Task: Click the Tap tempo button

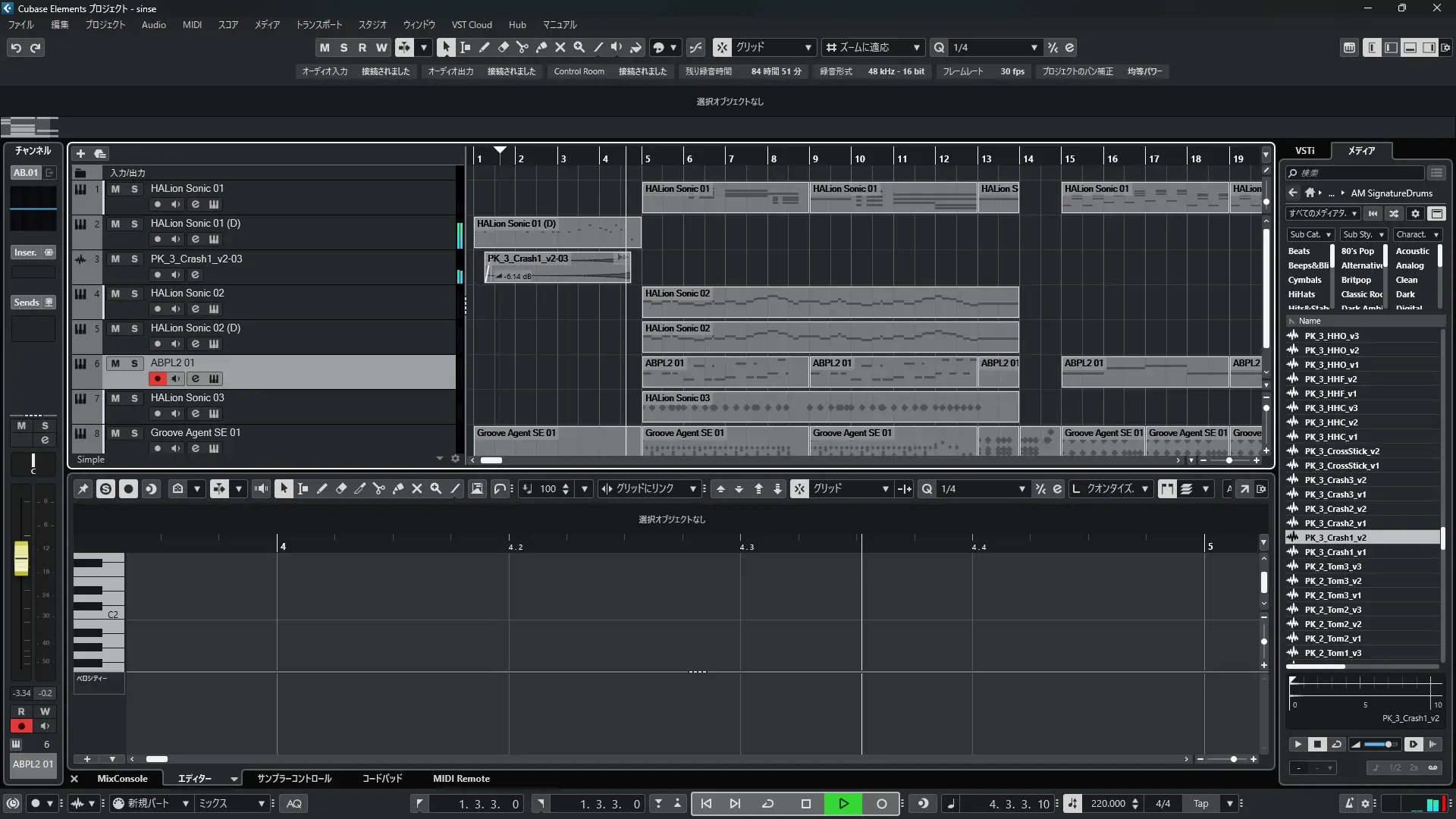Action: pos(1200,804)
